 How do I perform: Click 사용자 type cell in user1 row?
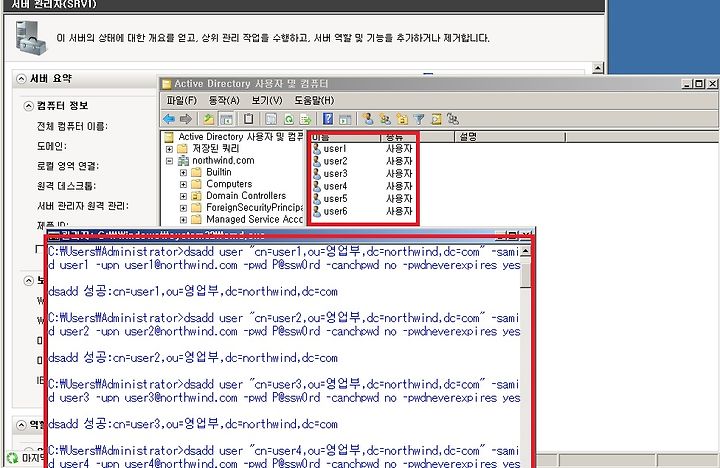(399, 149)
